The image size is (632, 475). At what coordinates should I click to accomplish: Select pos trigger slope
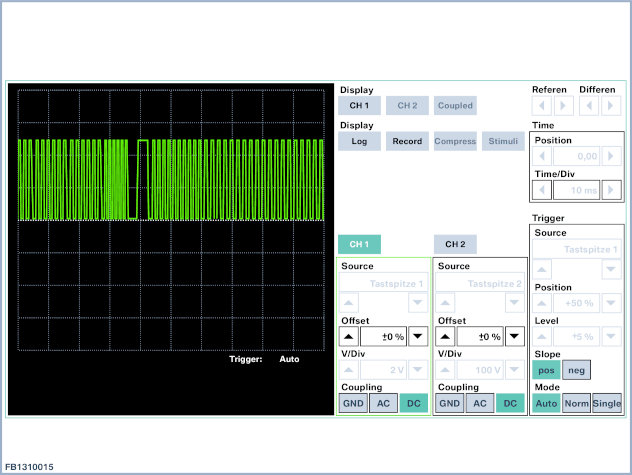click(546, 370)
